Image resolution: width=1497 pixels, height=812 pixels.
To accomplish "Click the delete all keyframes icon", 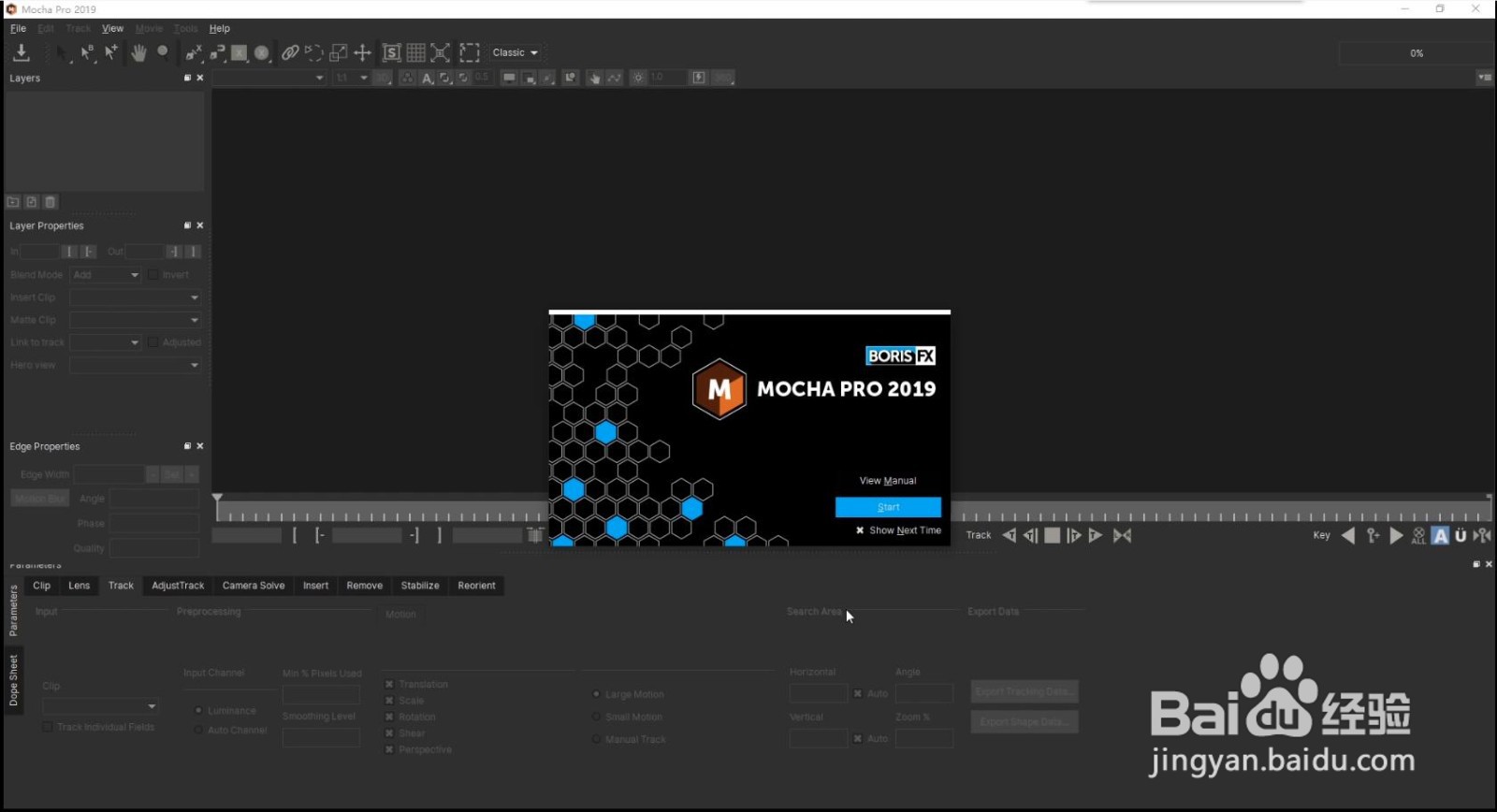I will (x=1418, y=535).
